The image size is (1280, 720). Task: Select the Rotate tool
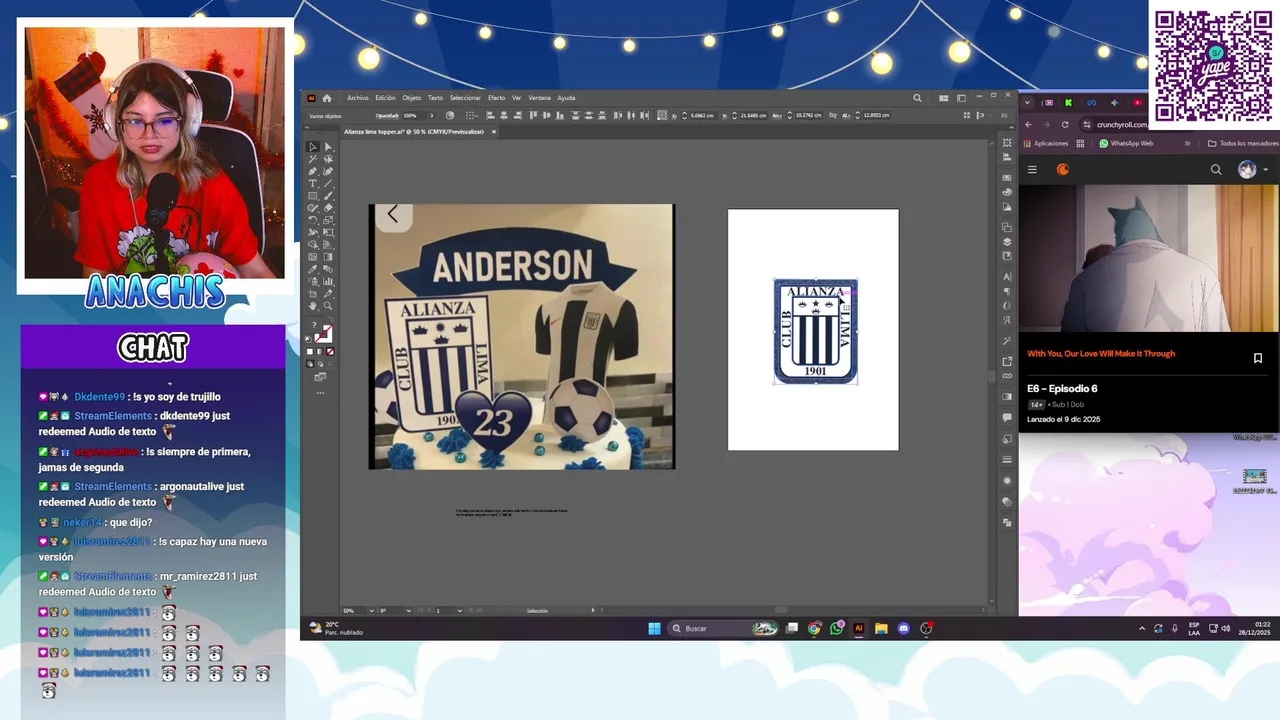tap(313, 220)
